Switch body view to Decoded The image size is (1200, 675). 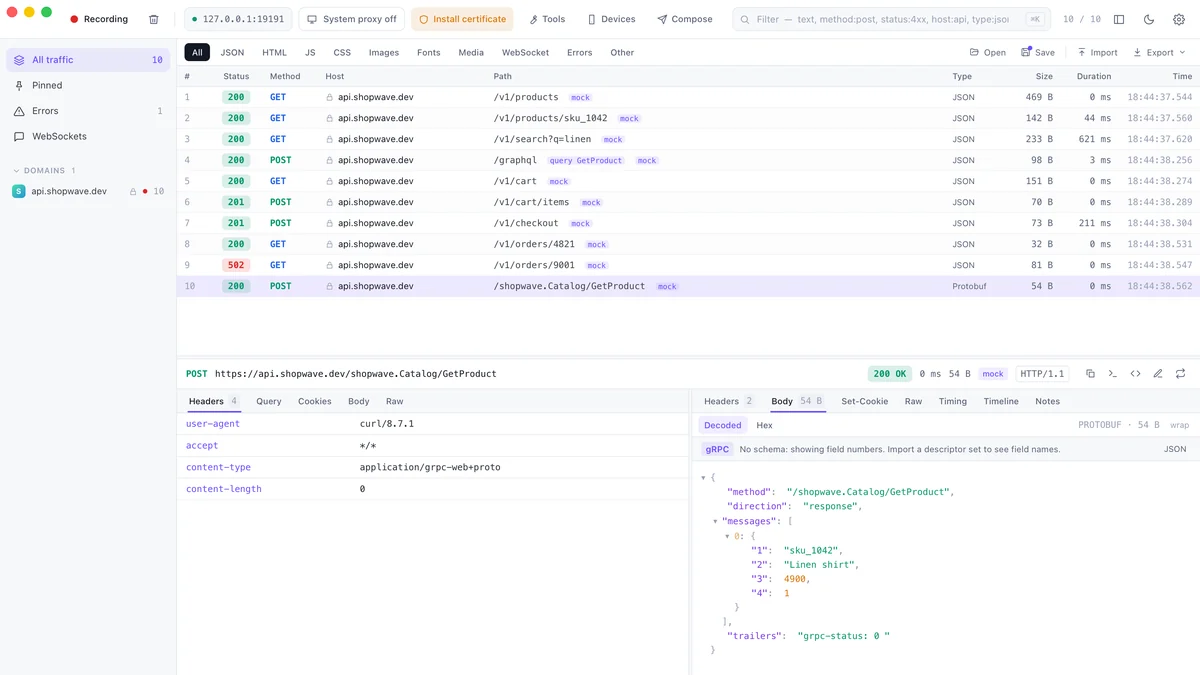point(723,425)
